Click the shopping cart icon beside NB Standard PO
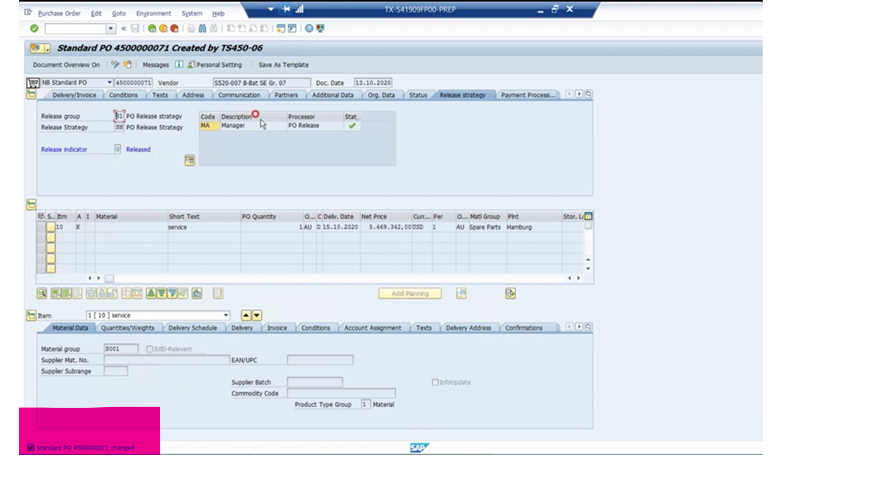The image size is (876, 483). tap(33, 83)
